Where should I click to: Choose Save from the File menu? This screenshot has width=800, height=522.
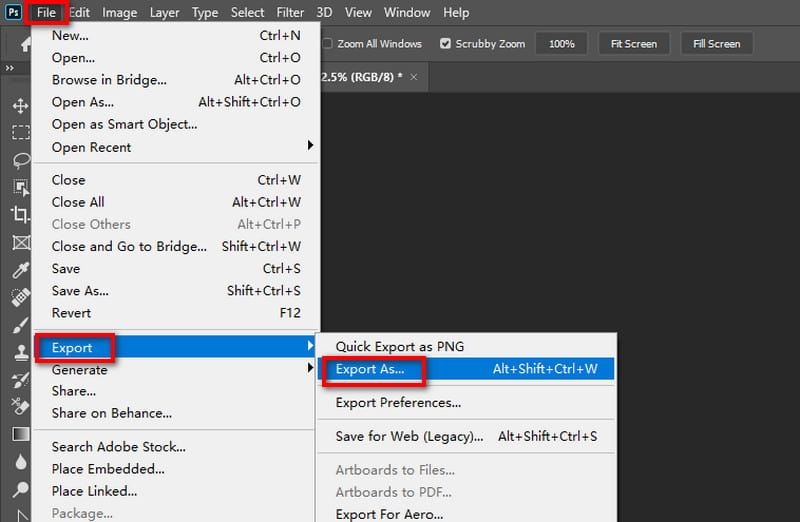[176, 268]
